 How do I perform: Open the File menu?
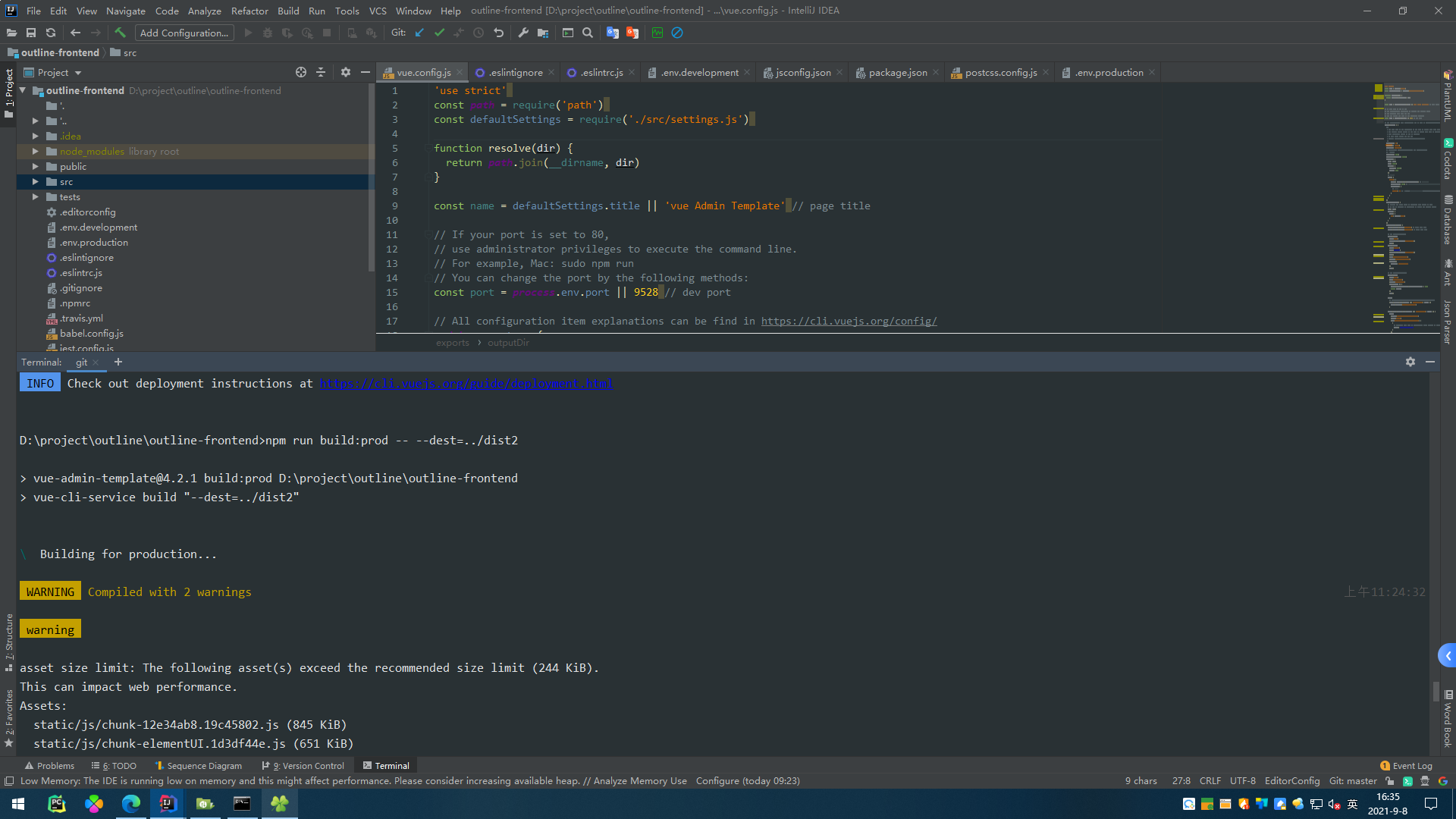[33, 11]
